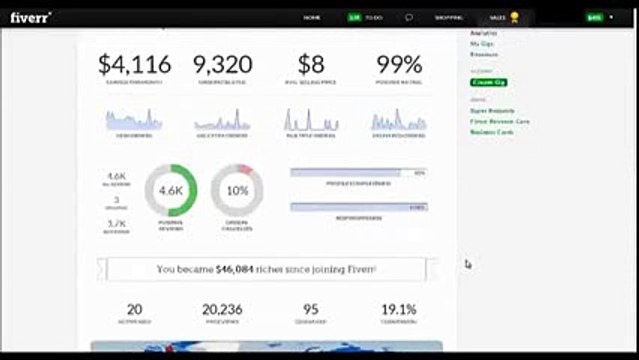Open the Analytics link in the sidebar
The height and width of the screenshot is (360, 639).
[483, 33]
